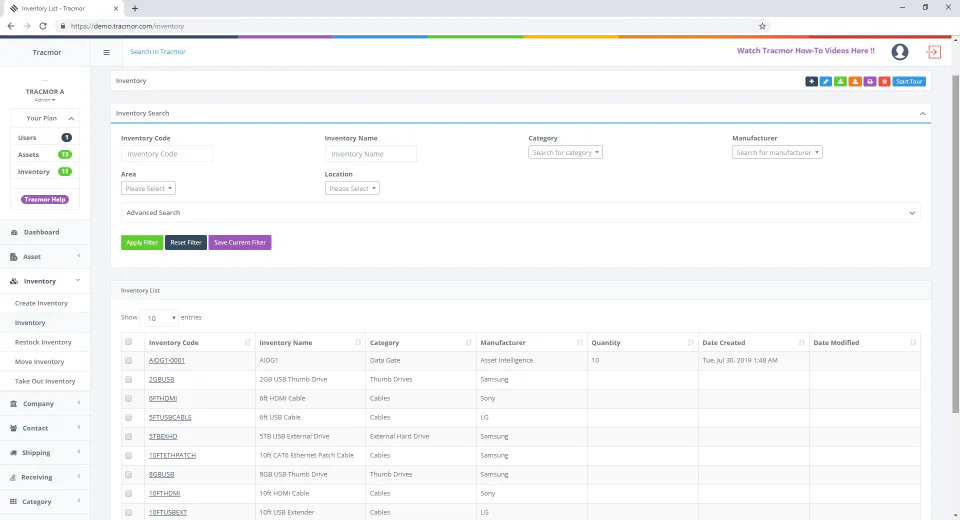Open a new browser tab with the plus icon

tap(135, 9)
